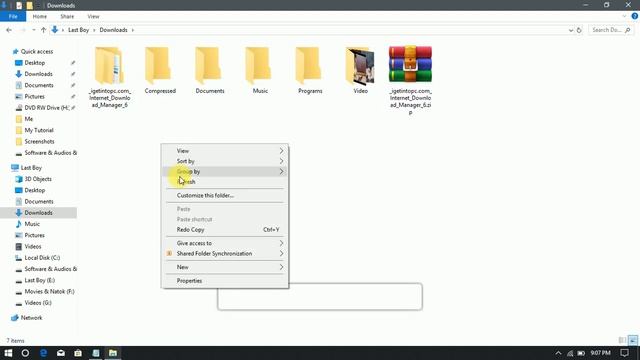This screenshot has width=640, height=360.
Task: Open the File ribbon tab
Action: 13,16
